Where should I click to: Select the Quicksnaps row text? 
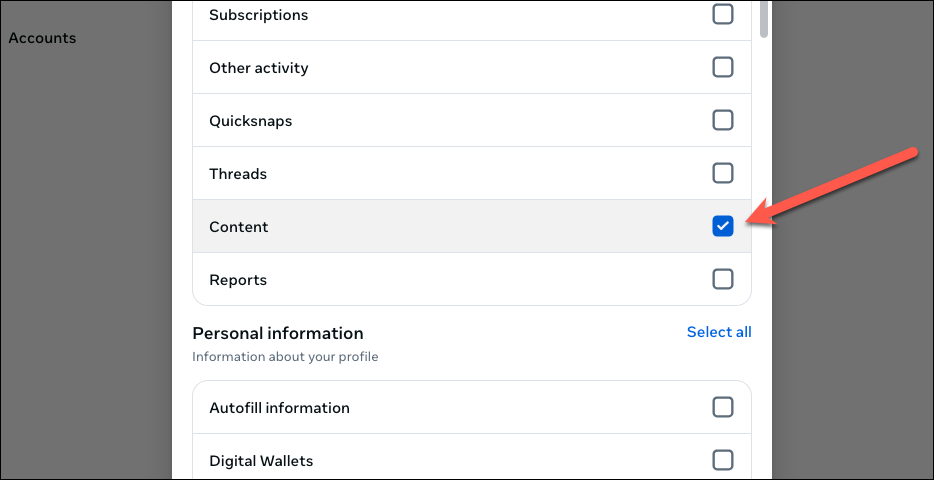[x=250, y=121]
